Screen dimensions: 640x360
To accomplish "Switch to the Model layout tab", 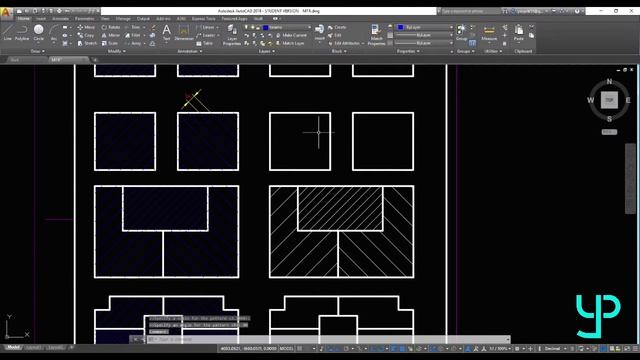I will (x=13, y=348).
